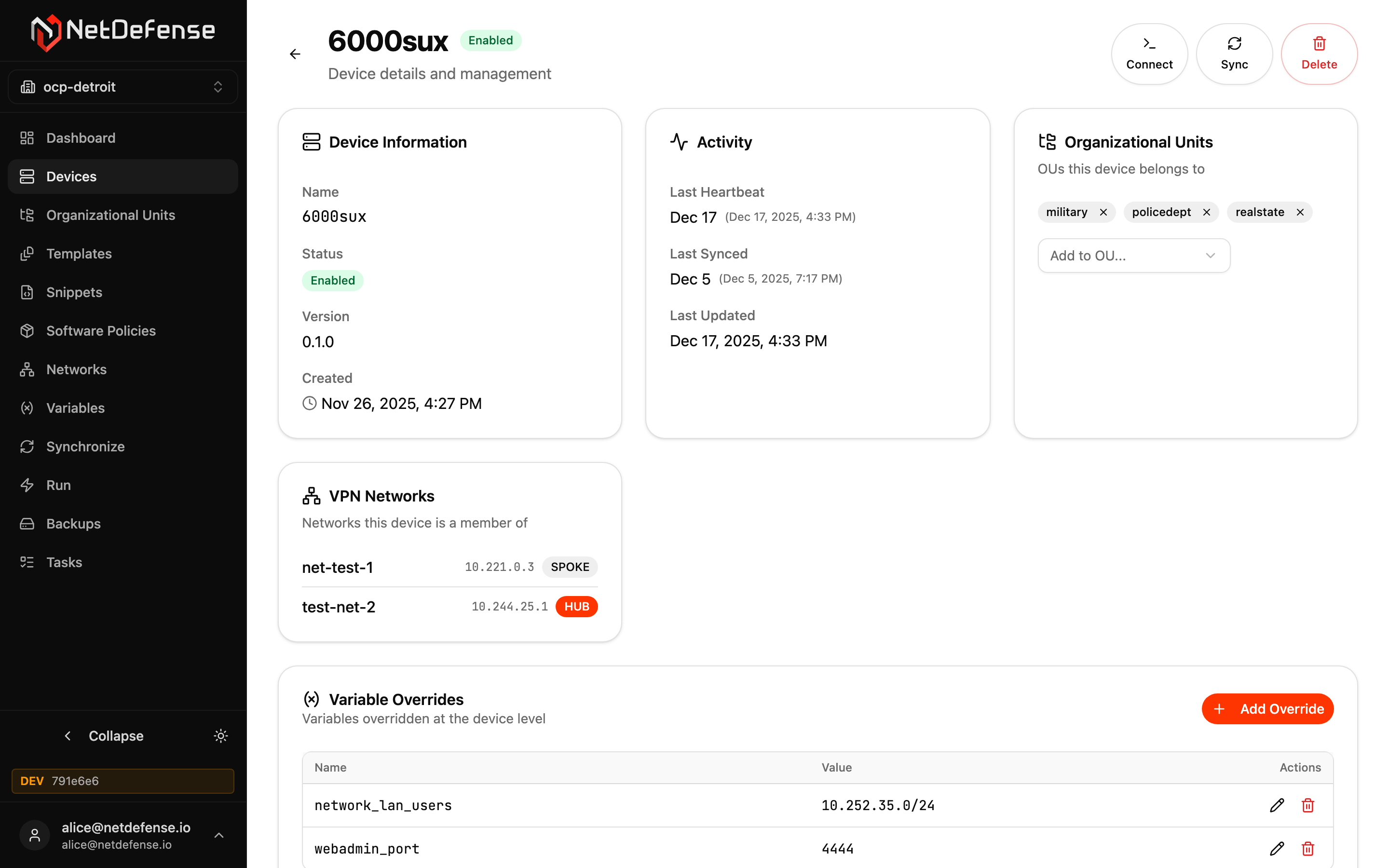
Task: Click the Activity pulse icon
Action: click(x=679, y=142)
